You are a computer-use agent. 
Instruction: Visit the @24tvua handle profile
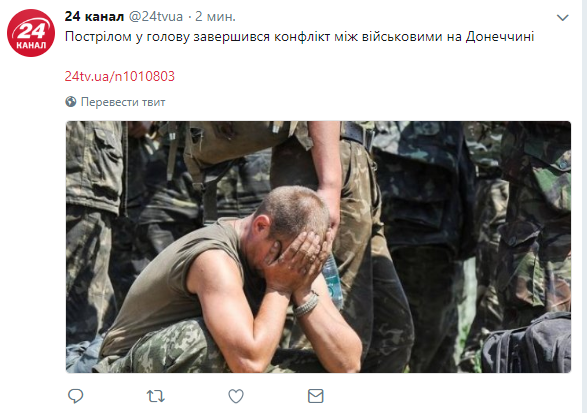click(x=156, y=16)
